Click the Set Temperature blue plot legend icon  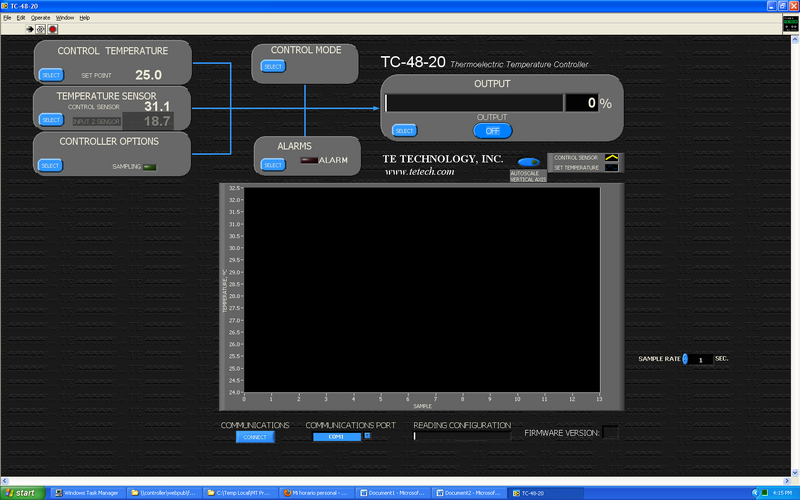coord(611,167)
